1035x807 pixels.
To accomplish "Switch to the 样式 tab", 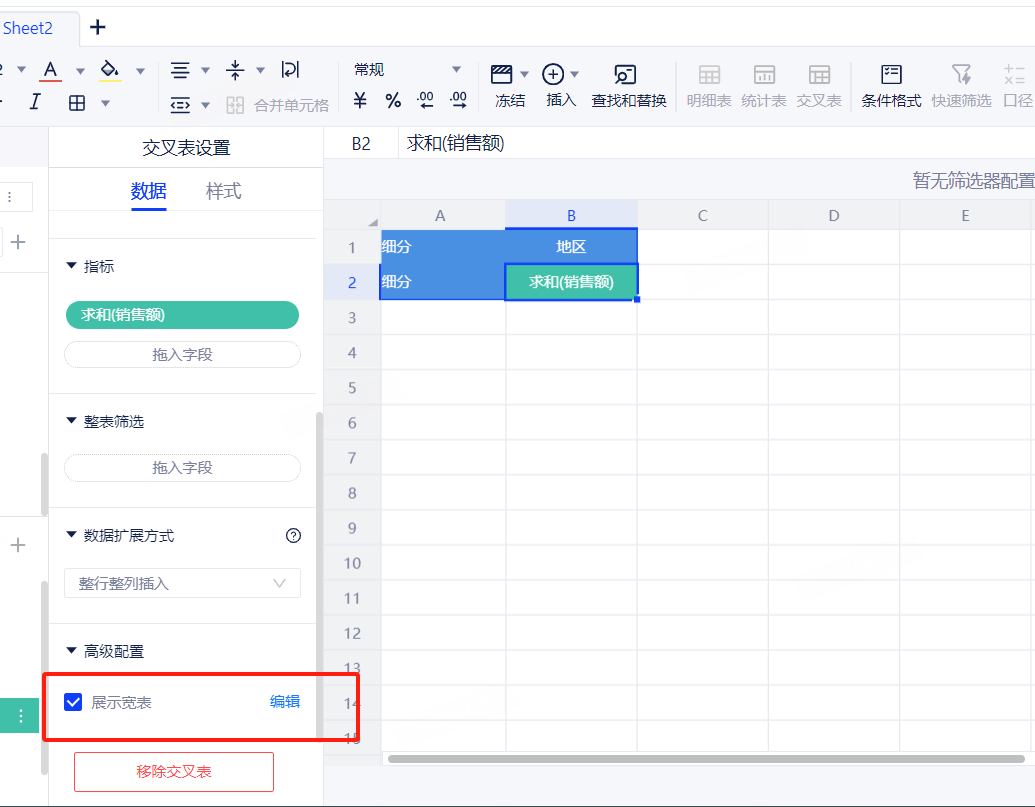I will click(223, 191).
